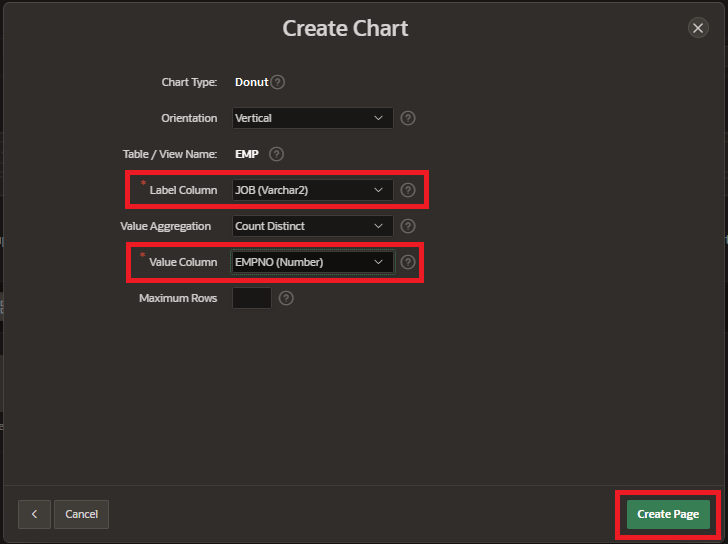This screenshot has height=544, width=728.
Task: Open help for Chart Type
Action: pyautogui.click(x=278, y=82)
